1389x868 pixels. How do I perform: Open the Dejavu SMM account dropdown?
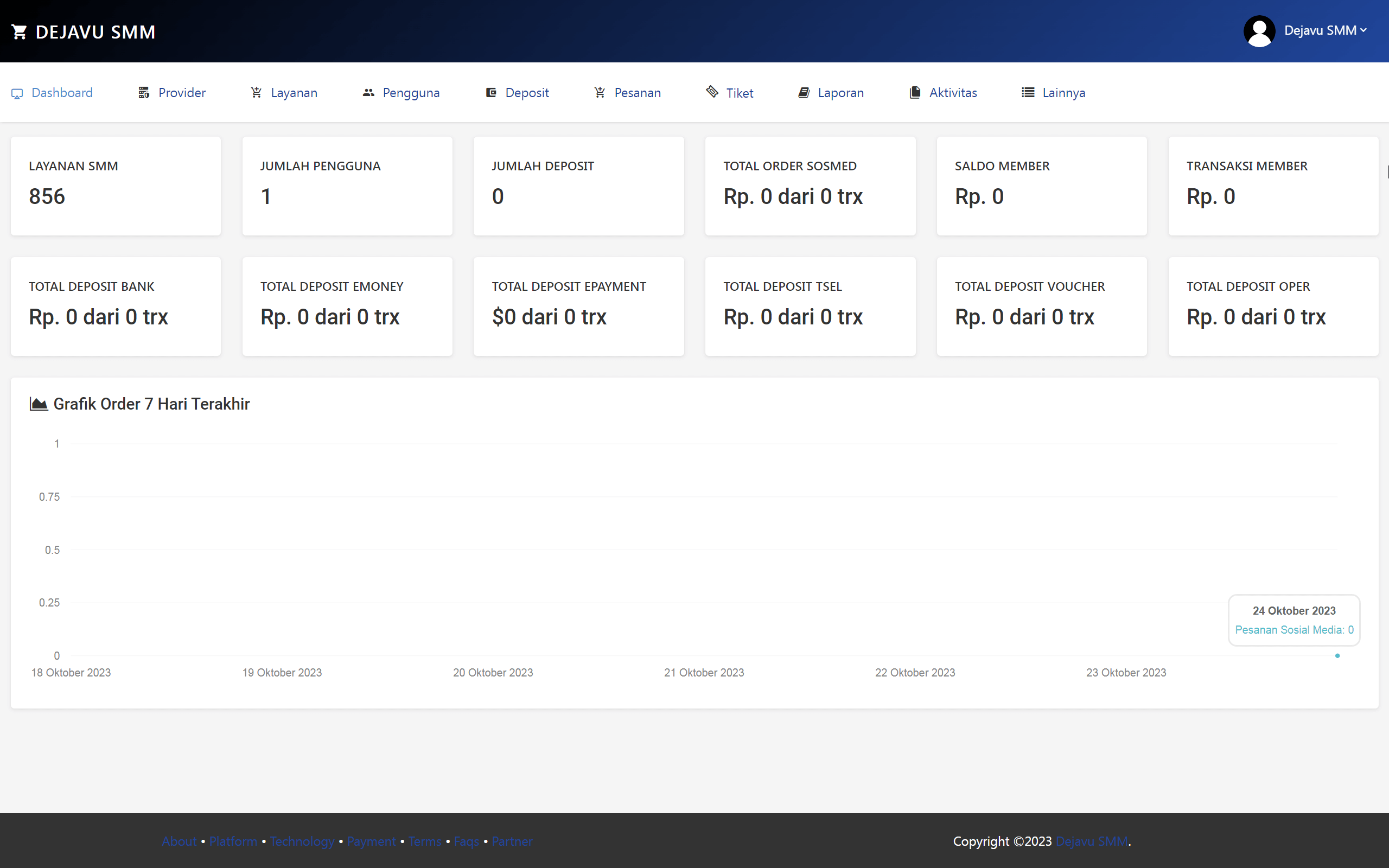(1326, 30)
